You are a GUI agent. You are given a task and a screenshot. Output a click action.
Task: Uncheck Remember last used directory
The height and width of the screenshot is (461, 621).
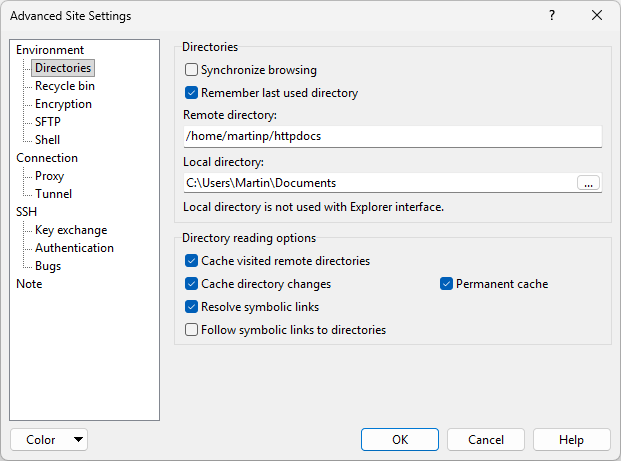(x=192, y=93)
